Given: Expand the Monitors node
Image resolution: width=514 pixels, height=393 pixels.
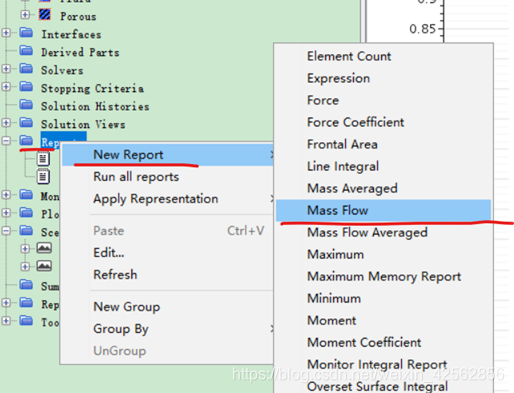Looking at the screenshot, I should tap(6, 195).
